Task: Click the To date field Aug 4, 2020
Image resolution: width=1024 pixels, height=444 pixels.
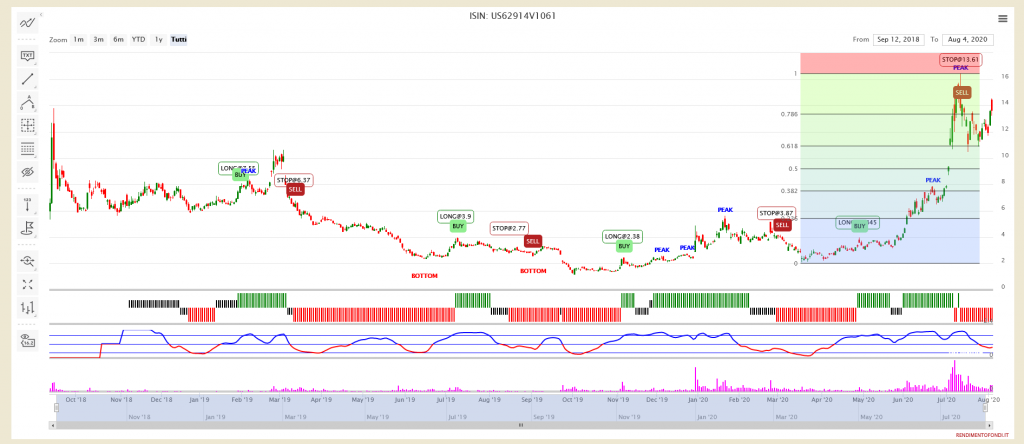Action: [x=968, y=39]
